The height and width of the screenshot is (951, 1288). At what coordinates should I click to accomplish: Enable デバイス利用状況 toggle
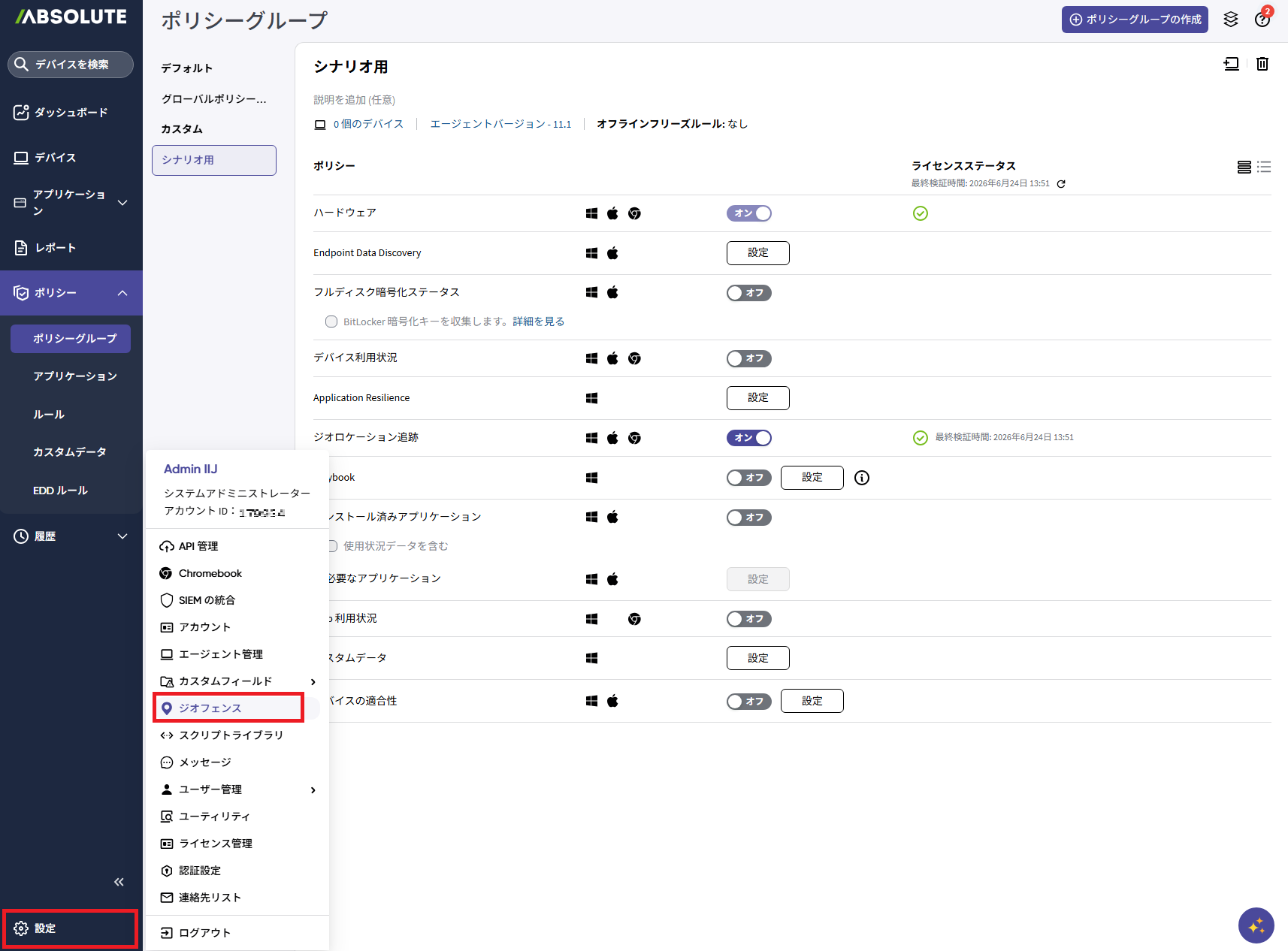[x=749, y=358]
